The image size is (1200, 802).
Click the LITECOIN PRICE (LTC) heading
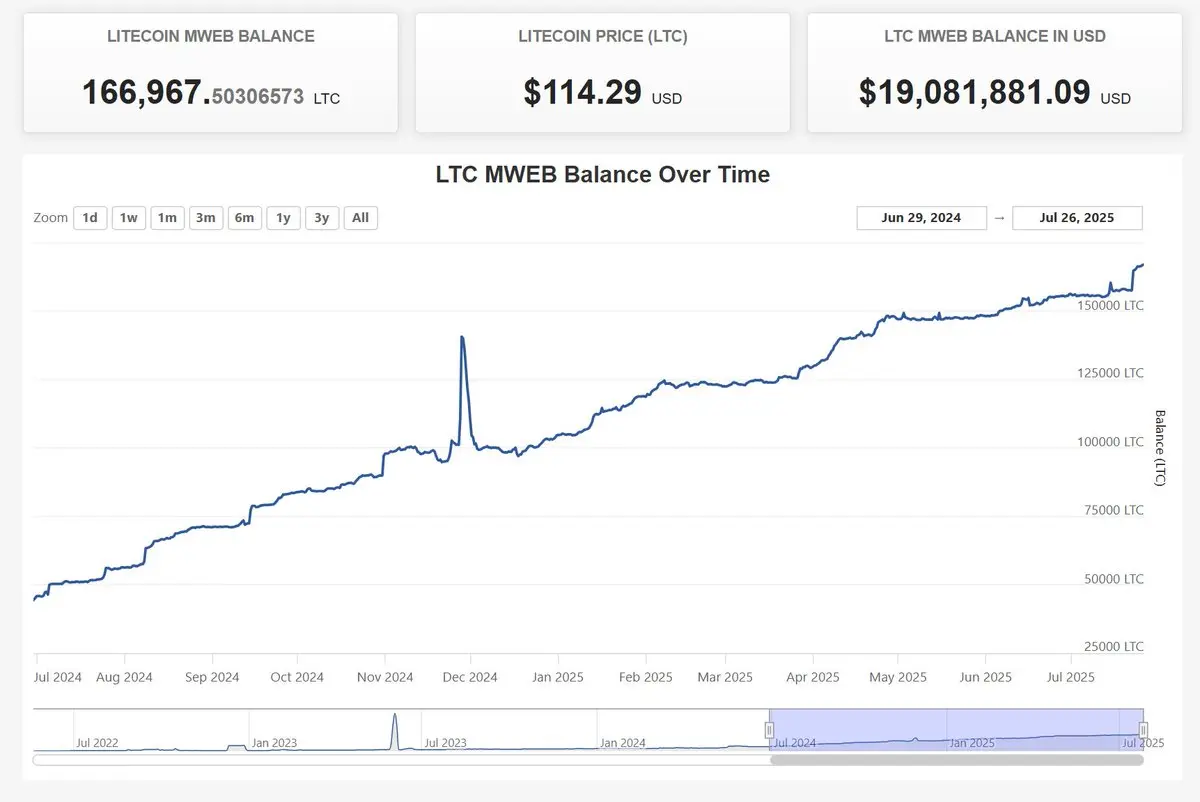pos(603,36)
